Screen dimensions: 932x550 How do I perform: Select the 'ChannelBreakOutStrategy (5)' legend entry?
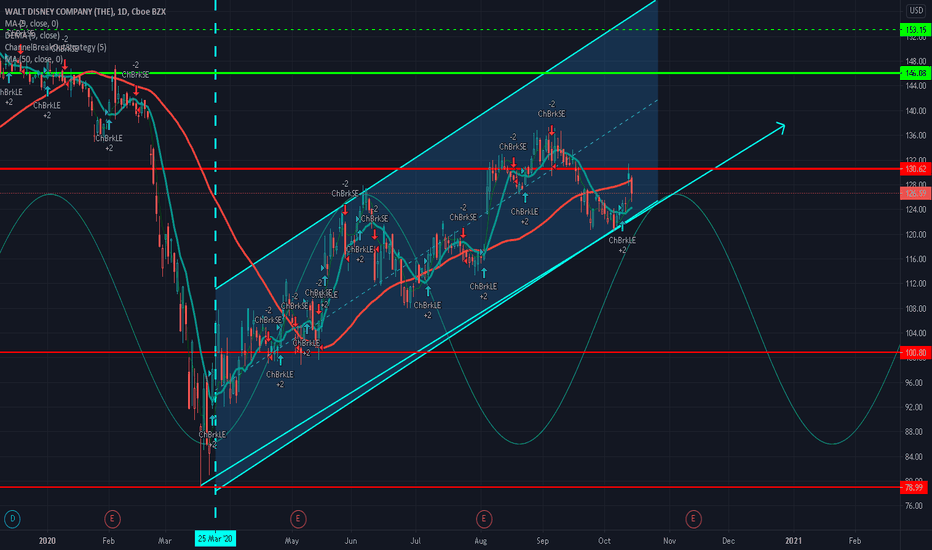(56, 47)
